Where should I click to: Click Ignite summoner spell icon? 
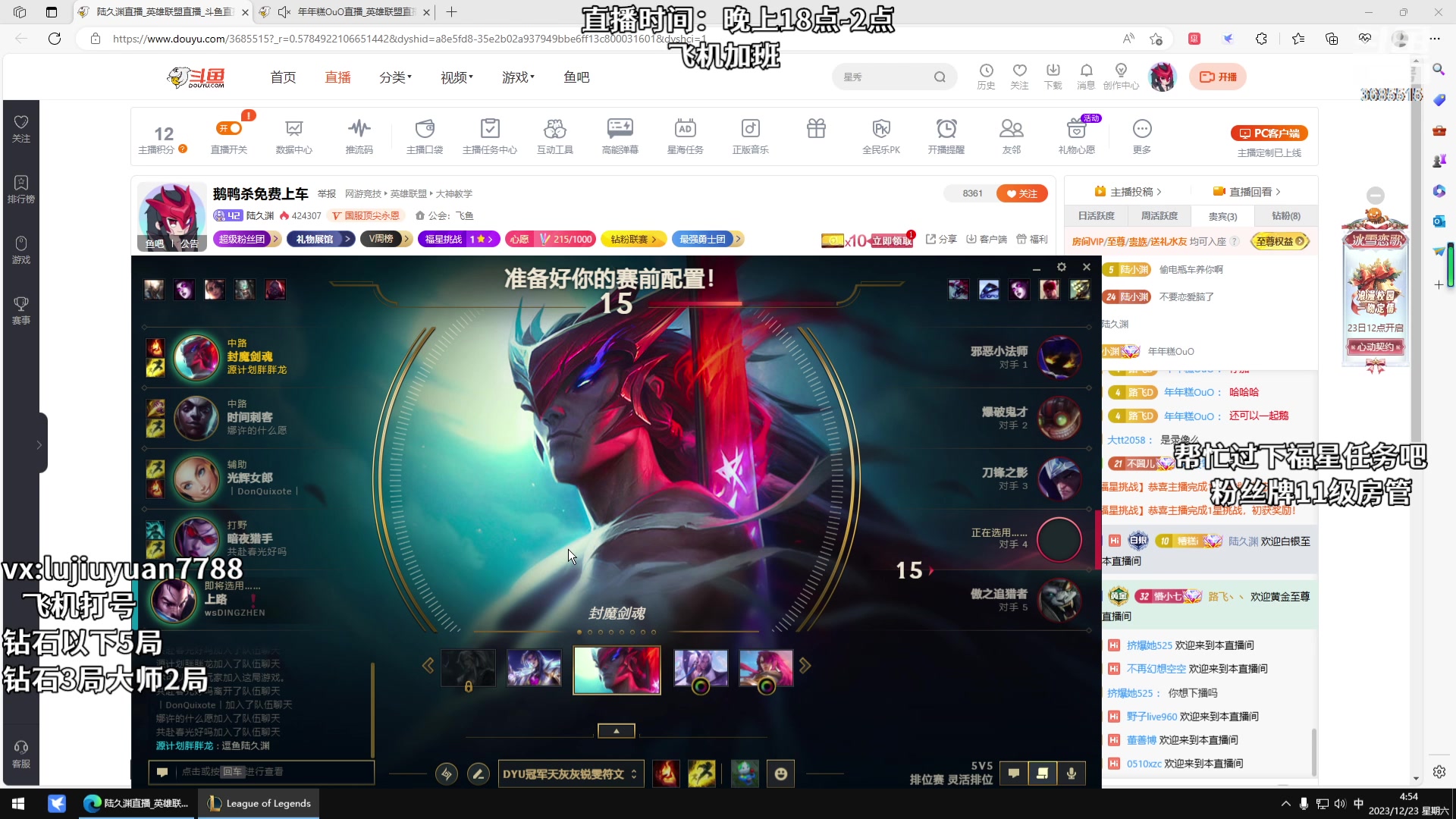point(666,773)
